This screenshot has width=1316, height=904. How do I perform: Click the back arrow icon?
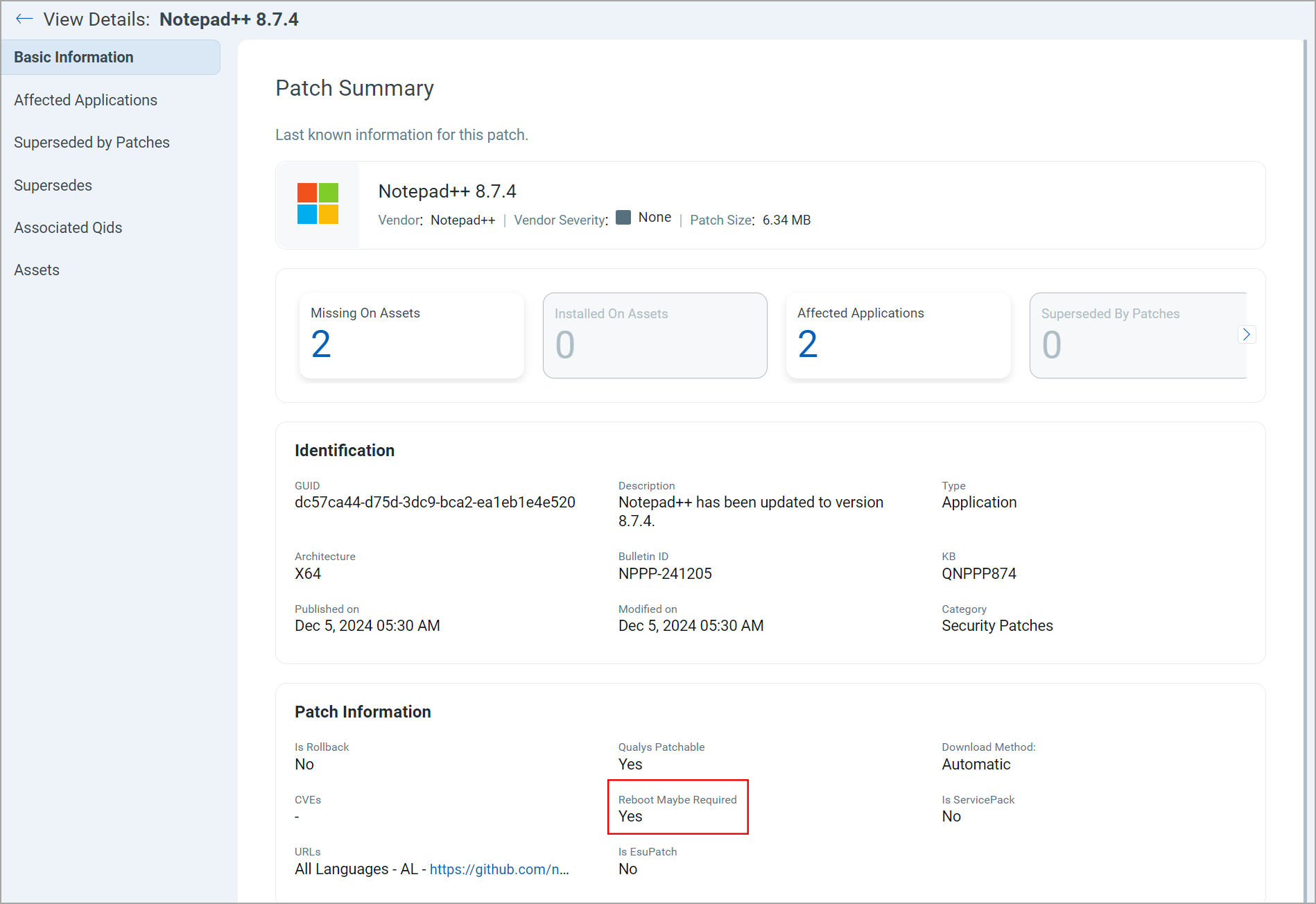click(x=24, y=19)
